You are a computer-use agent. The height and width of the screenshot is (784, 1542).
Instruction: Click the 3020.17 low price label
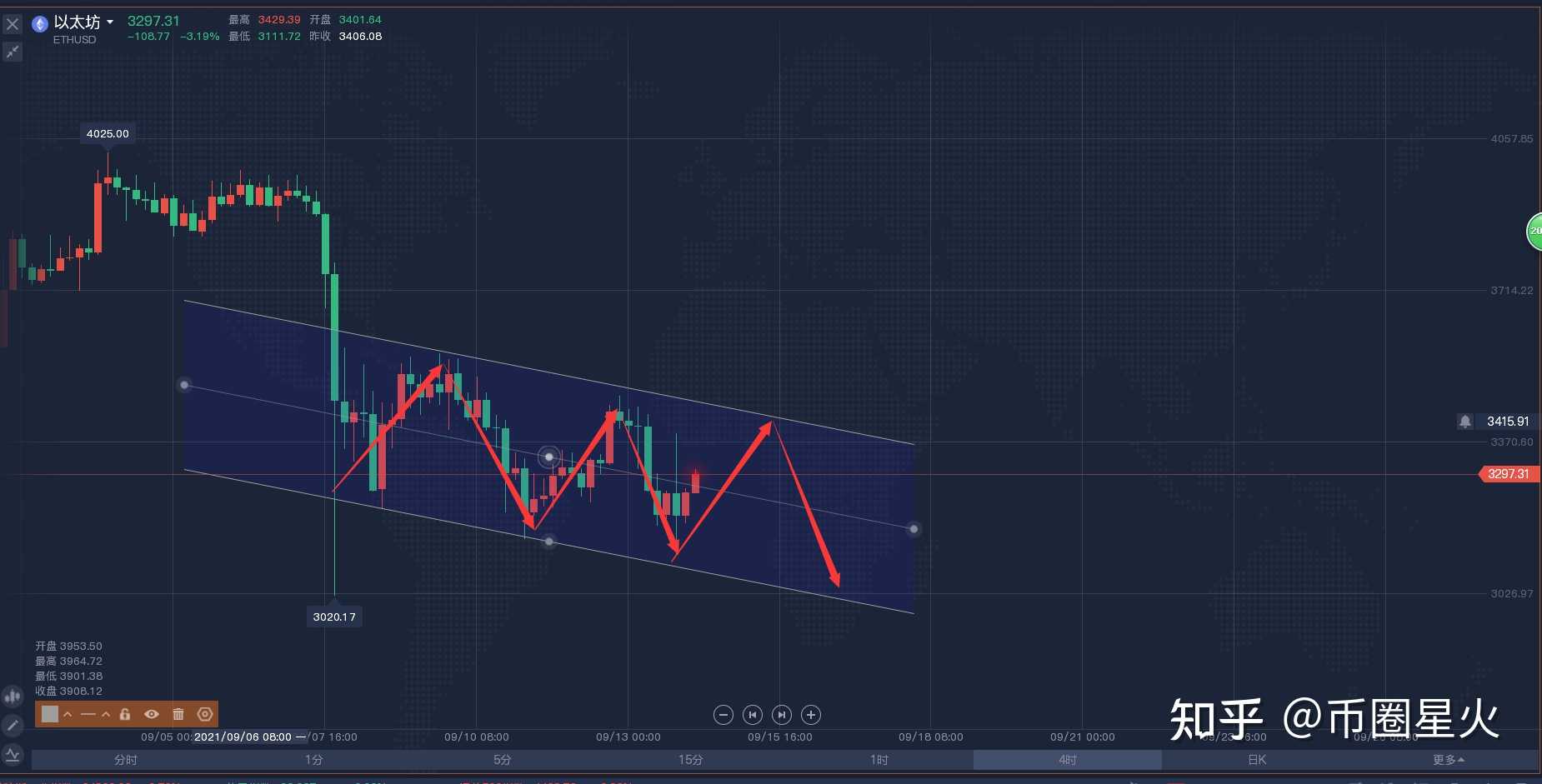(334, 617)
